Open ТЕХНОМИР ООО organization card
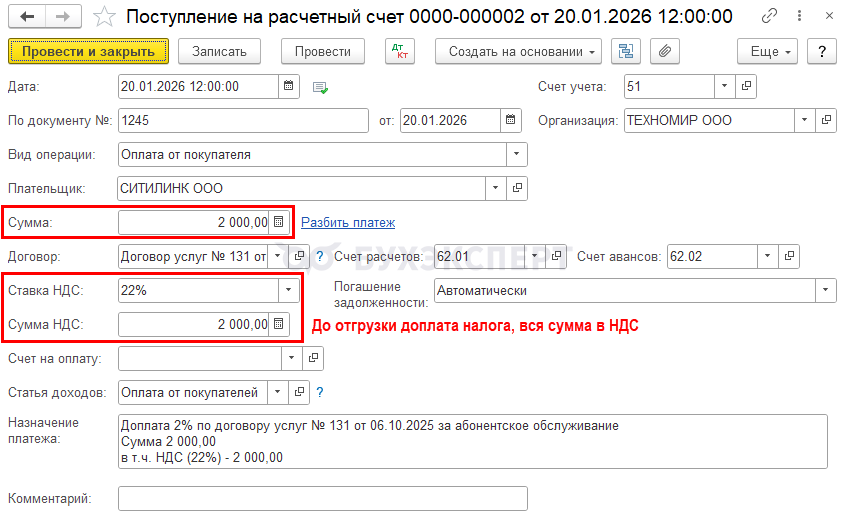The width and height of the screenshot is (848, 517). [826, 120]
